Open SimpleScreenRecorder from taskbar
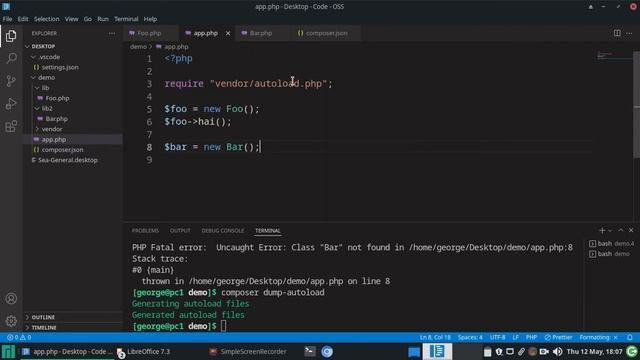Screen dimensions: 640x360 coord(248,351)
